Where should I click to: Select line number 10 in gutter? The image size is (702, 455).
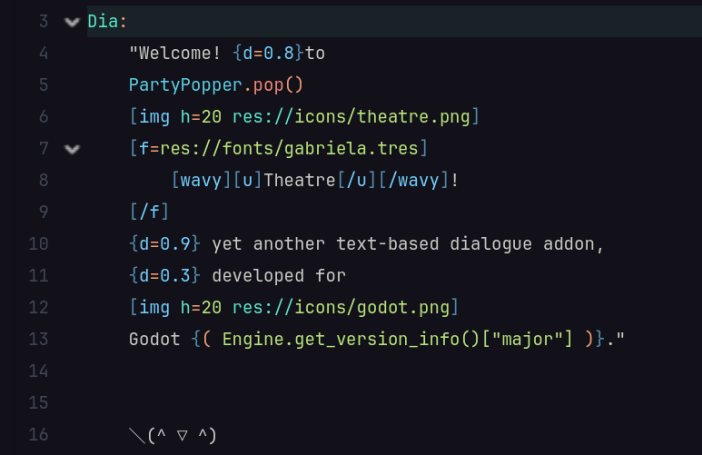[x=39, y=244]
